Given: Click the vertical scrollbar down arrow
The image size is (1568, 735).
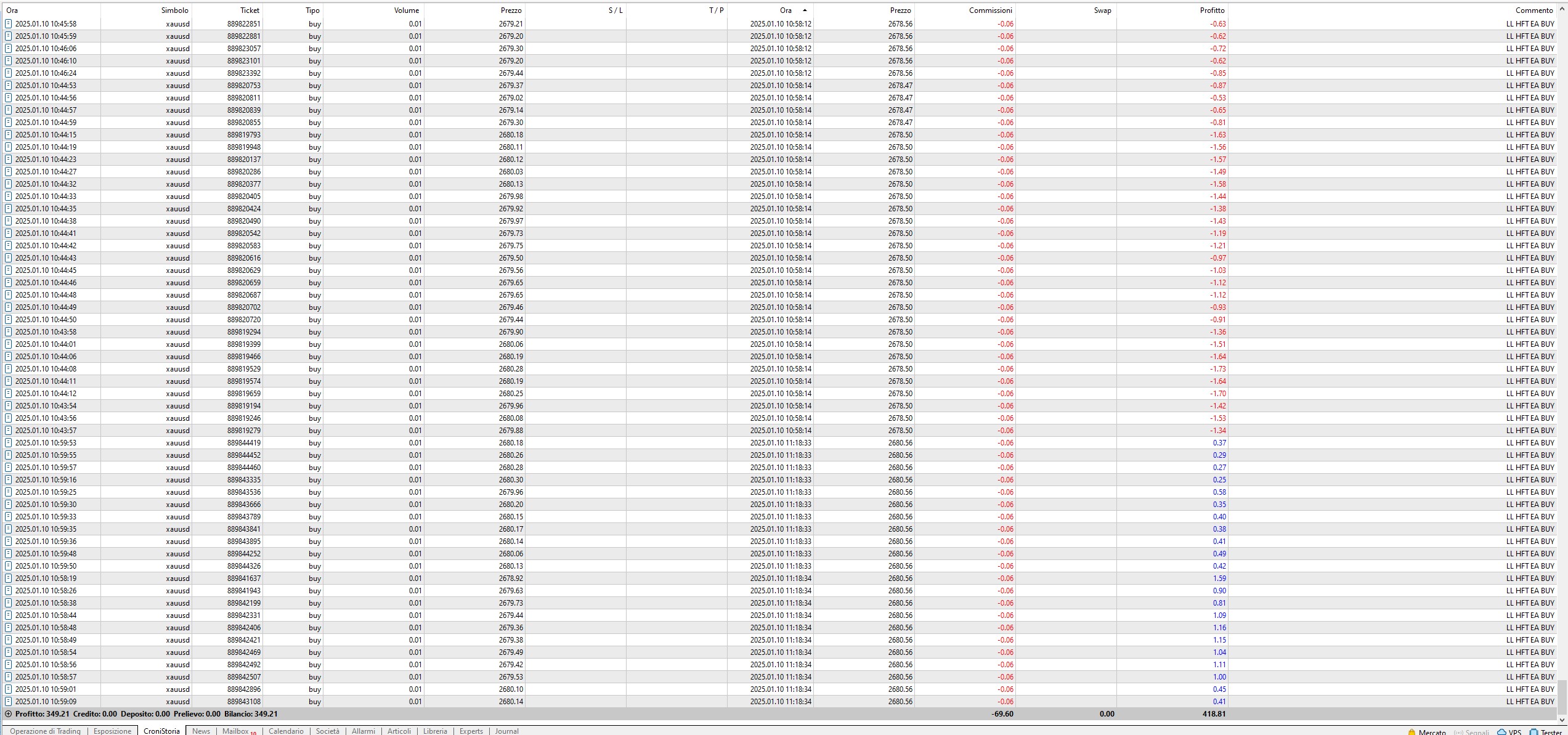Looking at the screenshot, I should 1562,719.
